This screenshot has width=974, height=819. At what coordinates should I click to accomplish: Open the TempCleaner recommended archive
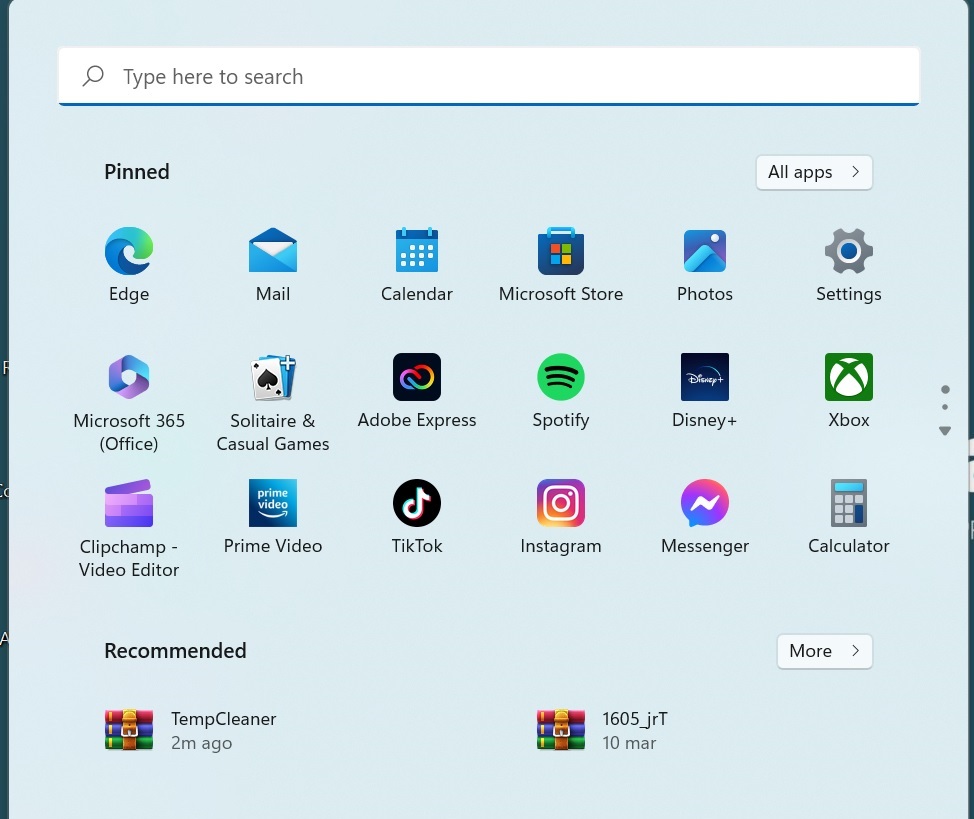(190, 730)
